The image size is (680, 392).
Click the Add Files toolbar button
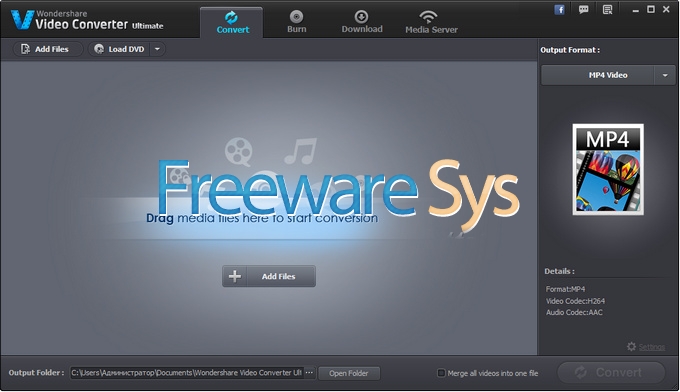[x=47, y=49]
